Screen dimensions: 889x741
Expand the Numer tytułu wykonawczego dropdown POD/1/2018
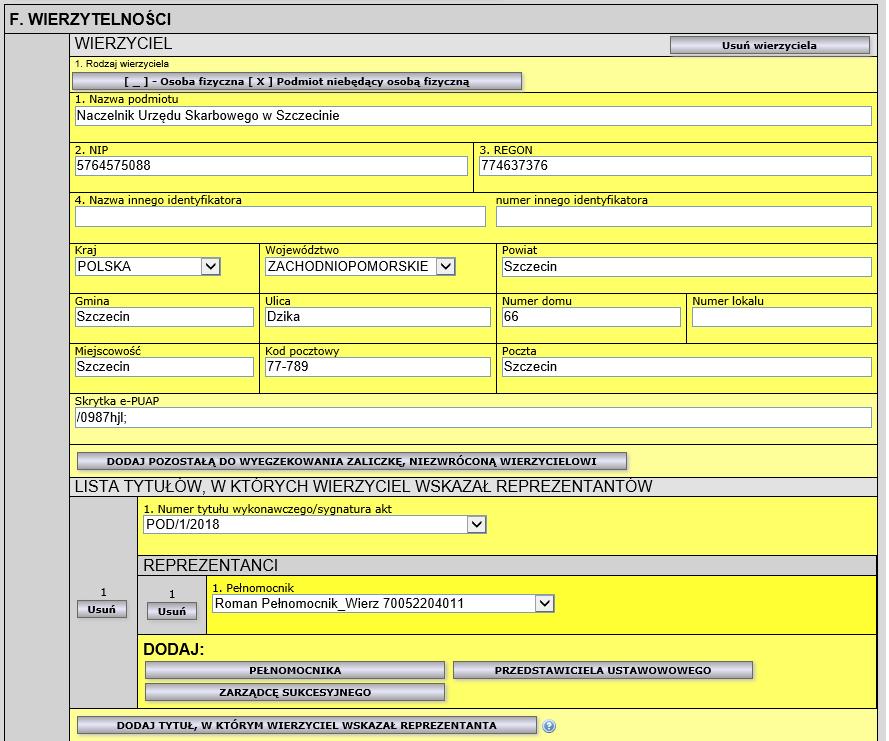(315, 524)
